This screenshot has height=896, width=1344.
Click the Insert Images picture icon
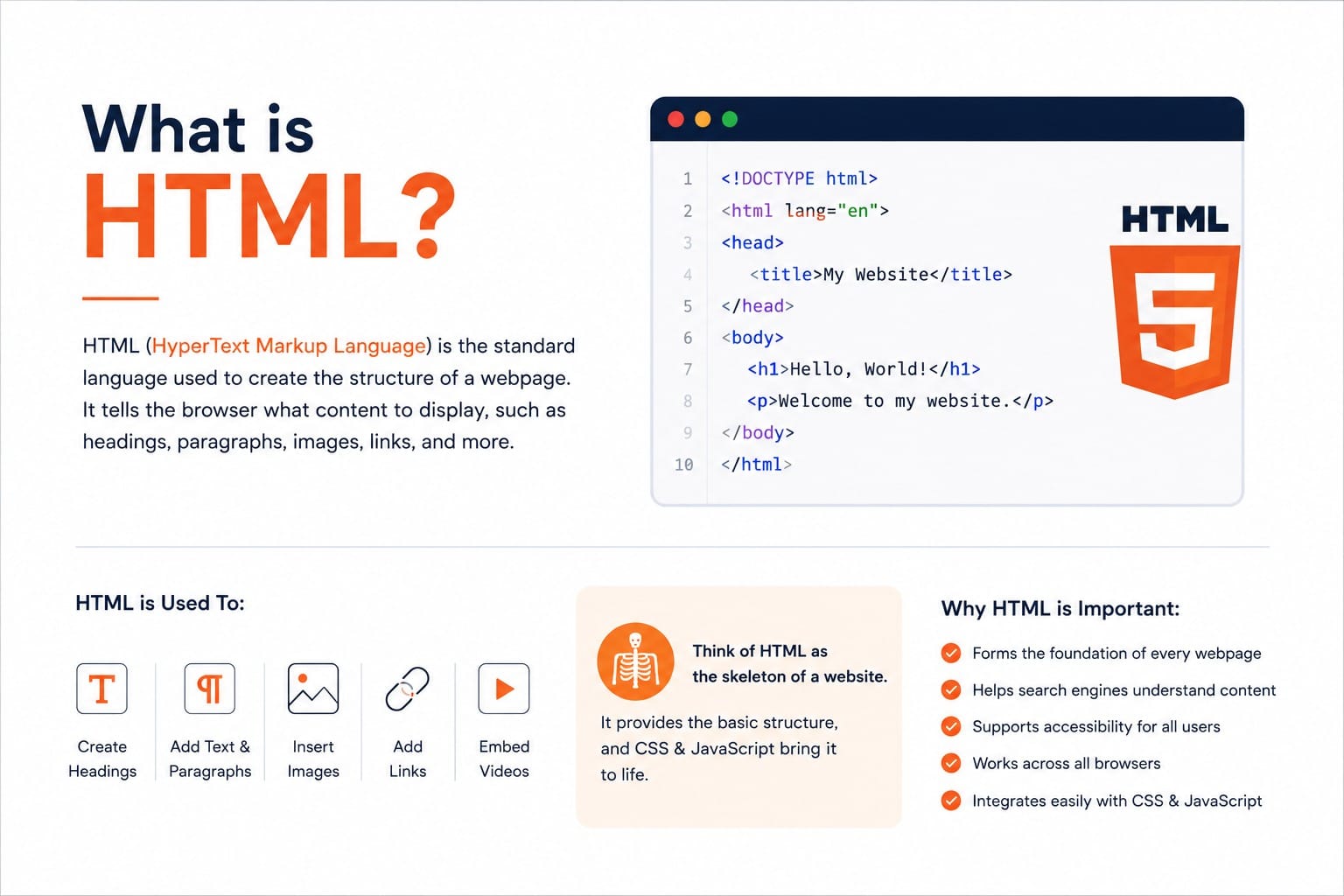click(x=313, y=689)
